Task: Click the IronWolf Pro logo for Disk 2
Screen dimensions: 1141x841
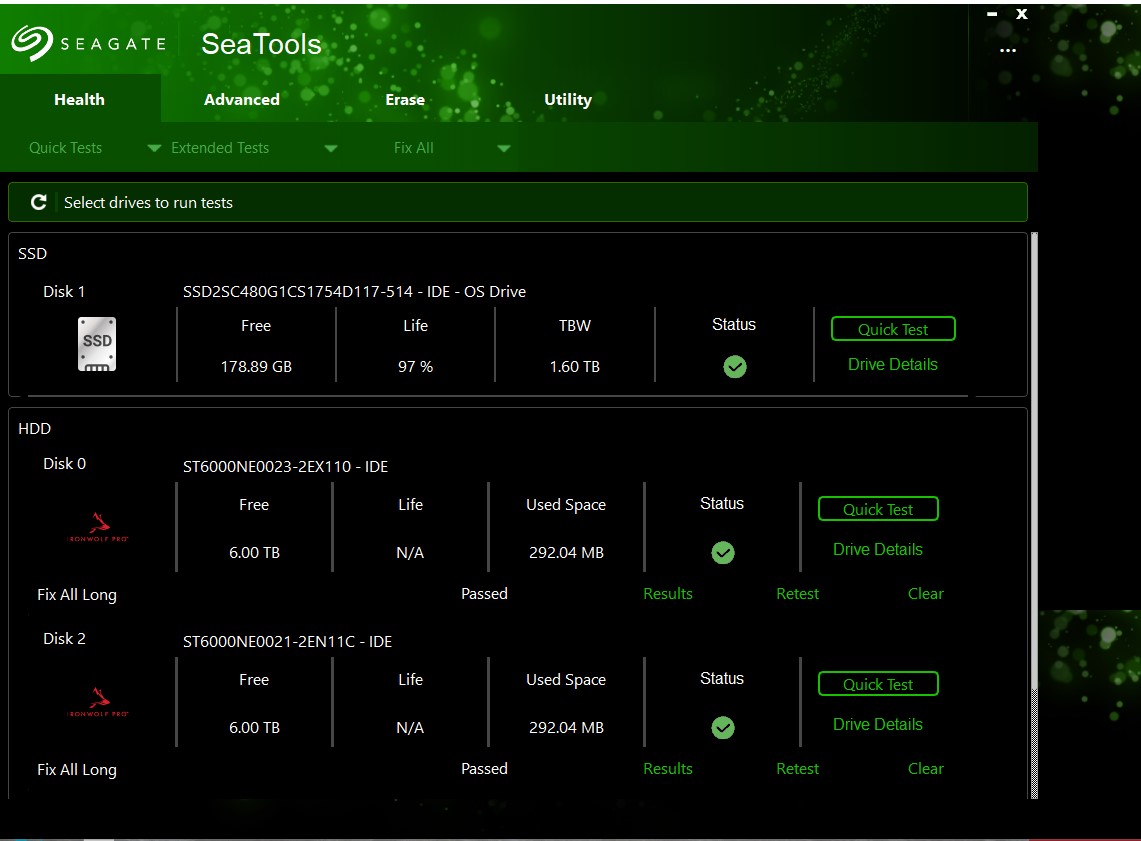Action: 98,702
